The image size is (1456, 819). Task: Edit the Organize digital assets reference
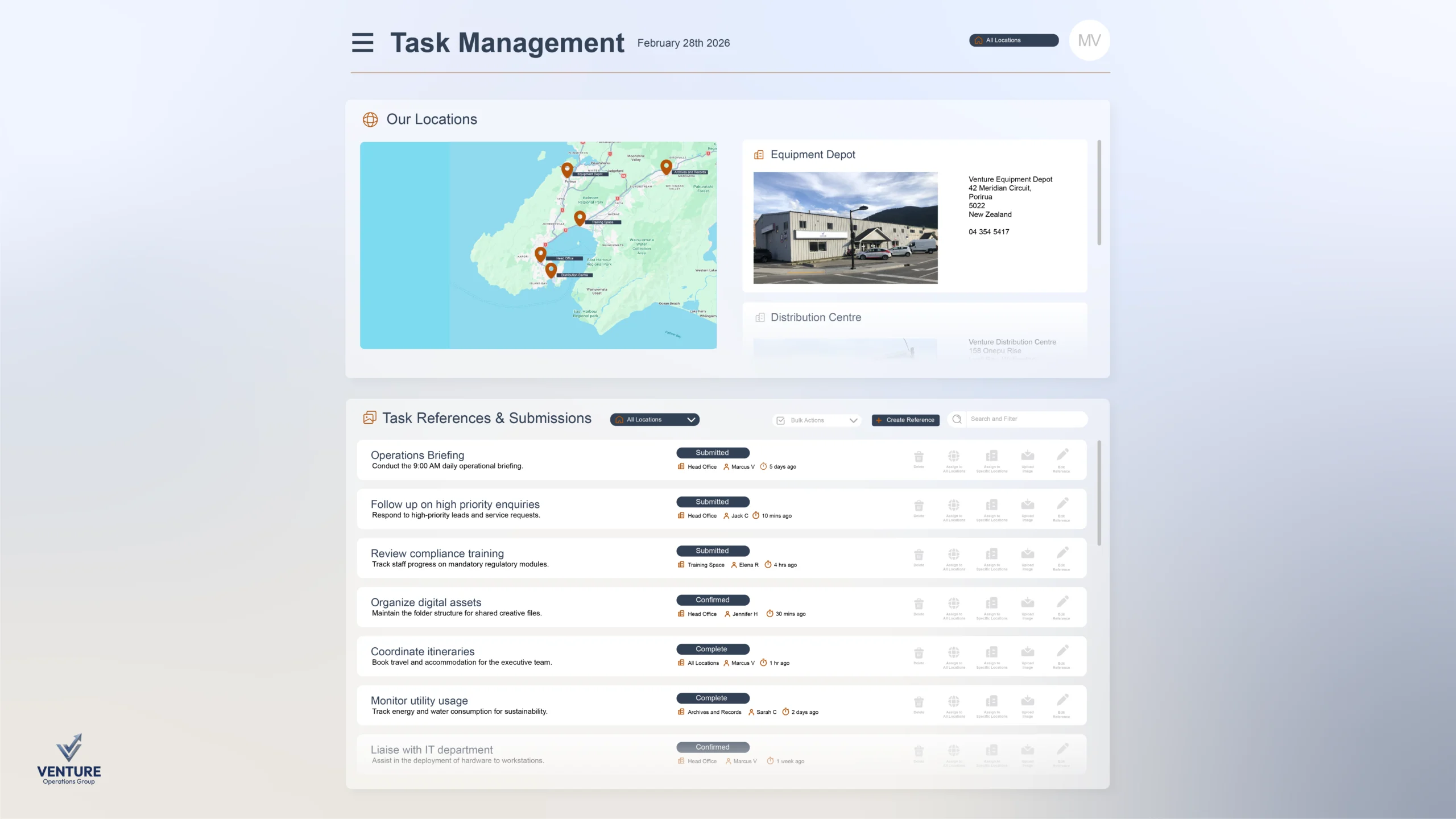pos(1061,607)
